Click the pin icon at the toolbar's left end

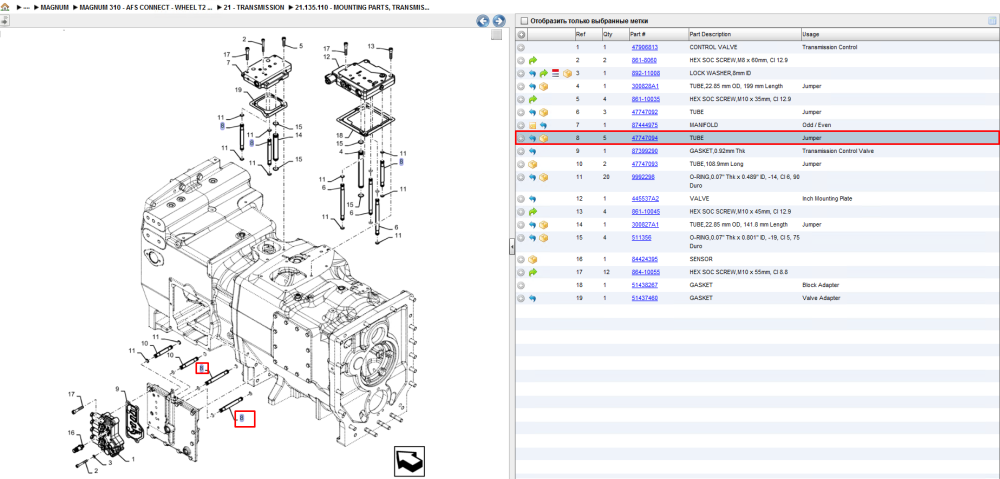[x=4, y=20]
